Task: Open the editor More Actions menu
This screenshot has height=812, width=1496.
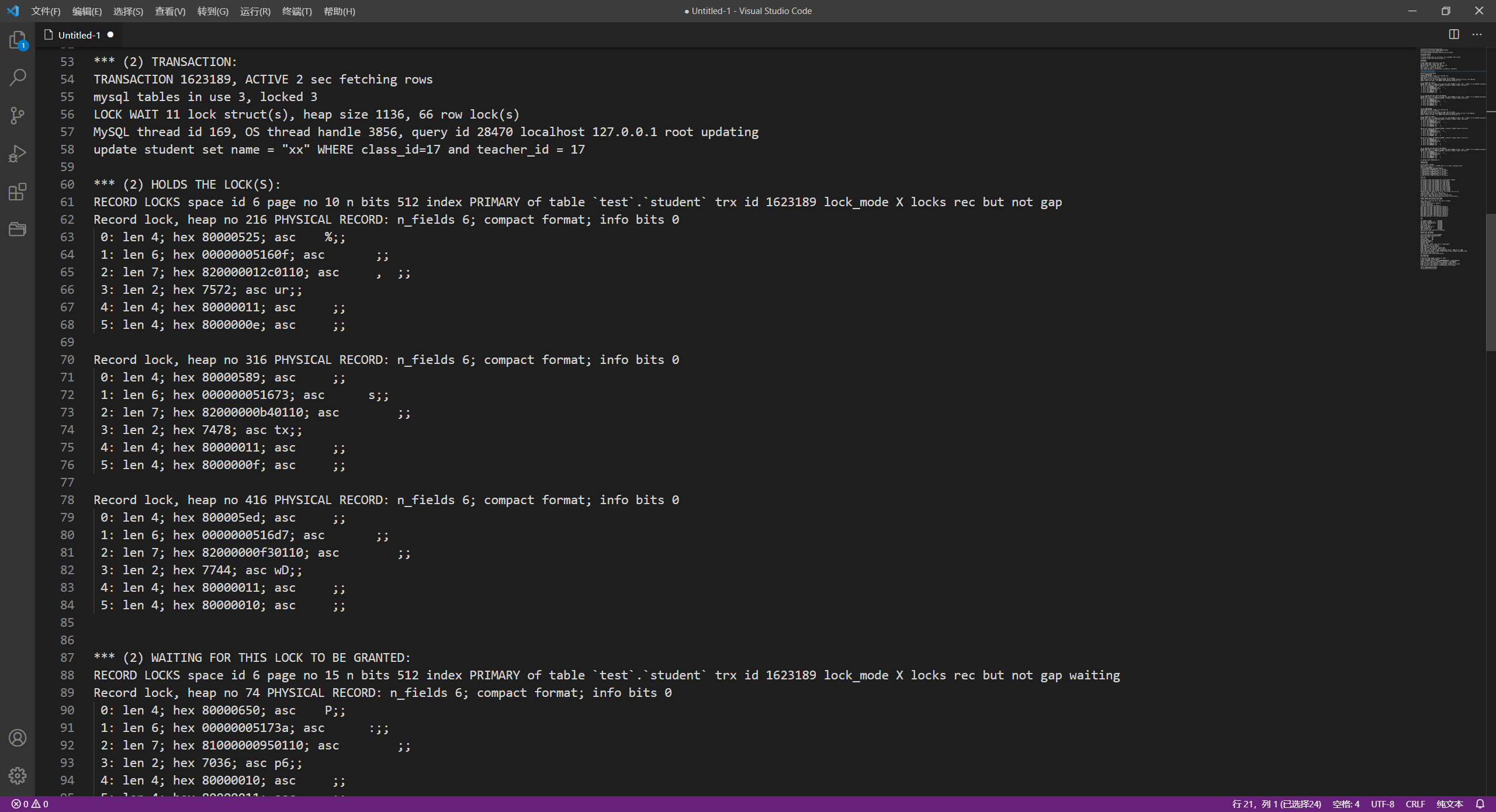Action: (1477, 34)
